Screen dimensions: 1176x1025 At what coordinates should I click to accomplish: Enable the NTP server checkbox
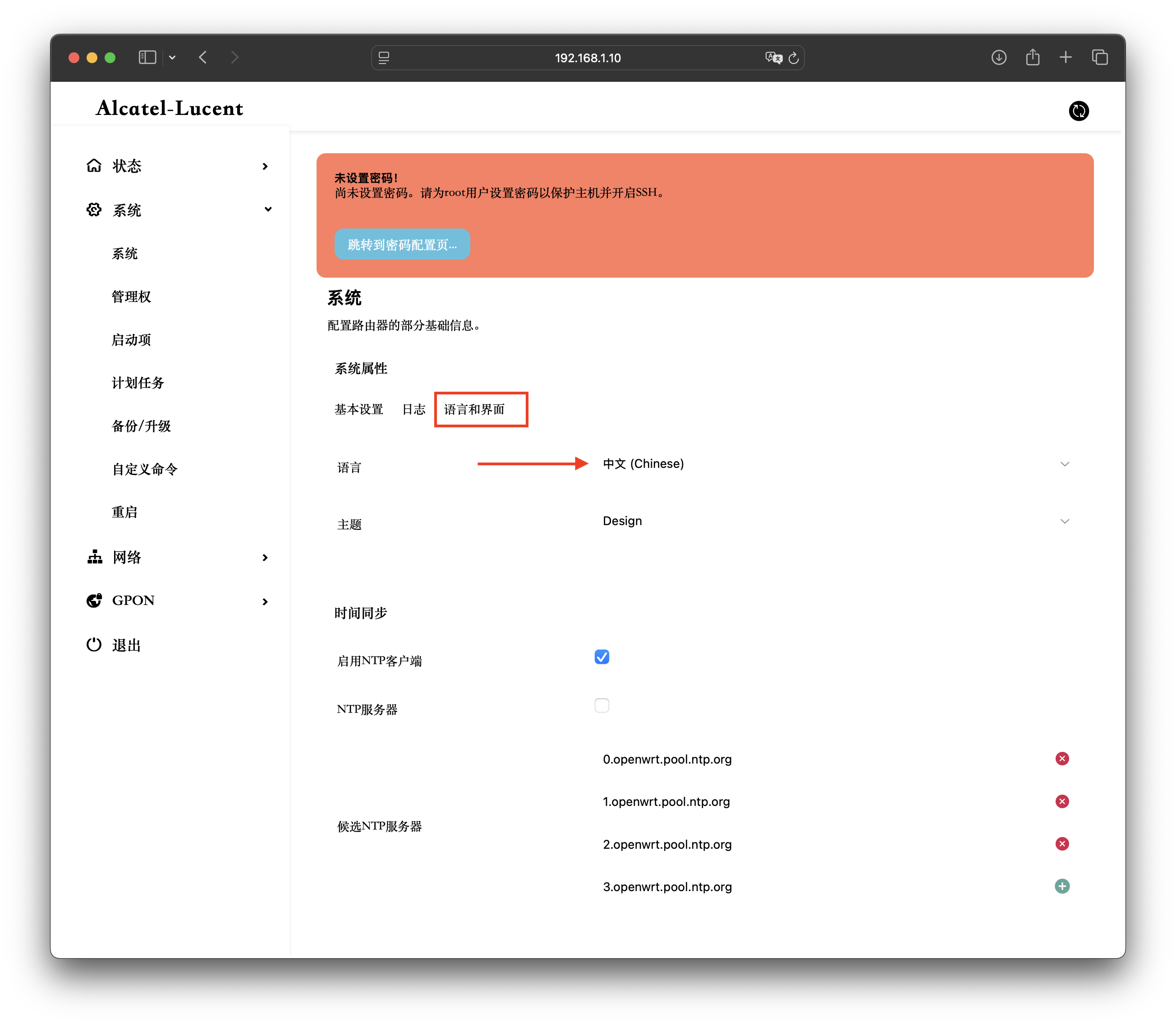(602, 705)
